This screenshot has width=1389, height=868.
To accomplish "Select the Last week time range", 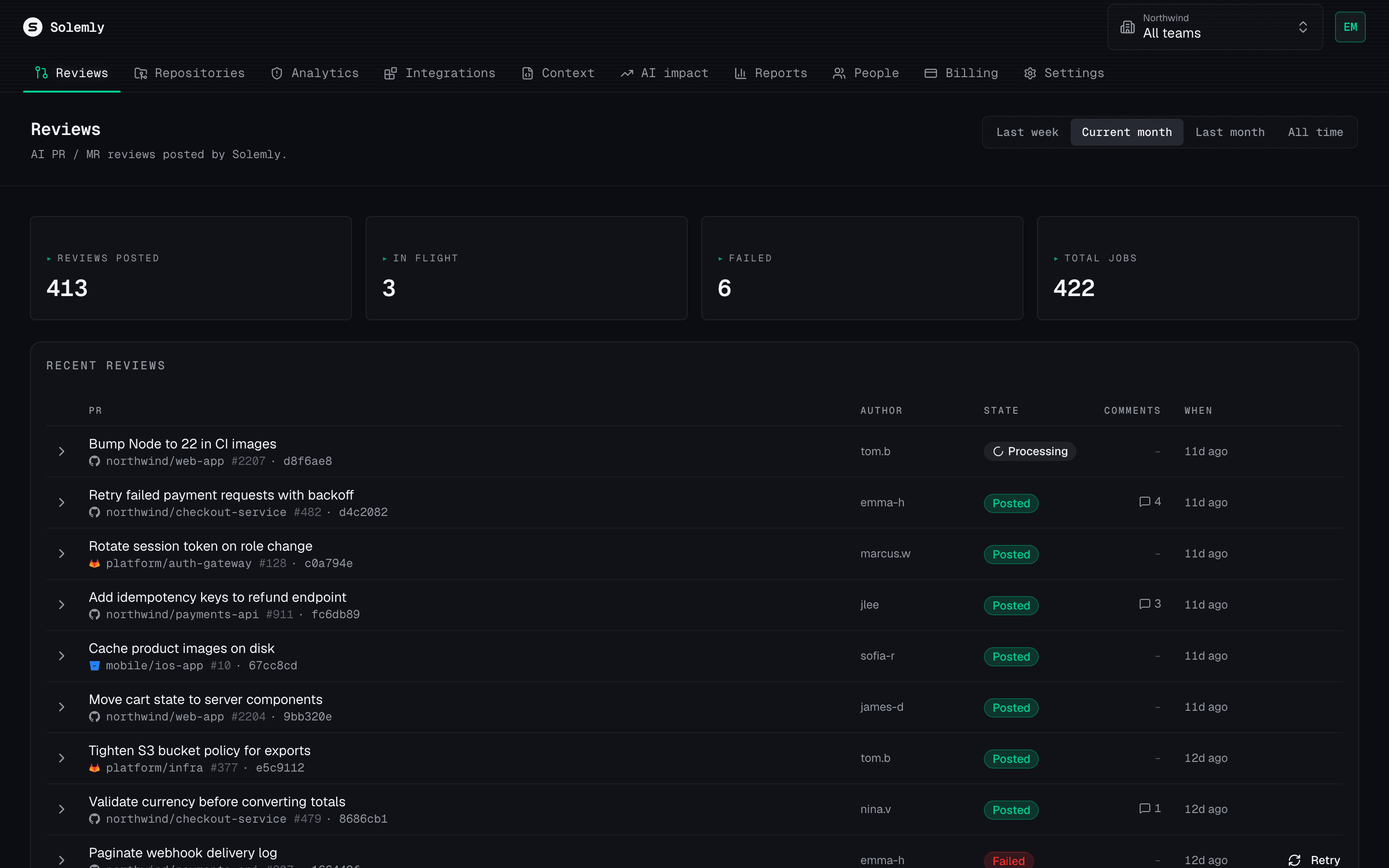I will click(x=1027, y=132).
